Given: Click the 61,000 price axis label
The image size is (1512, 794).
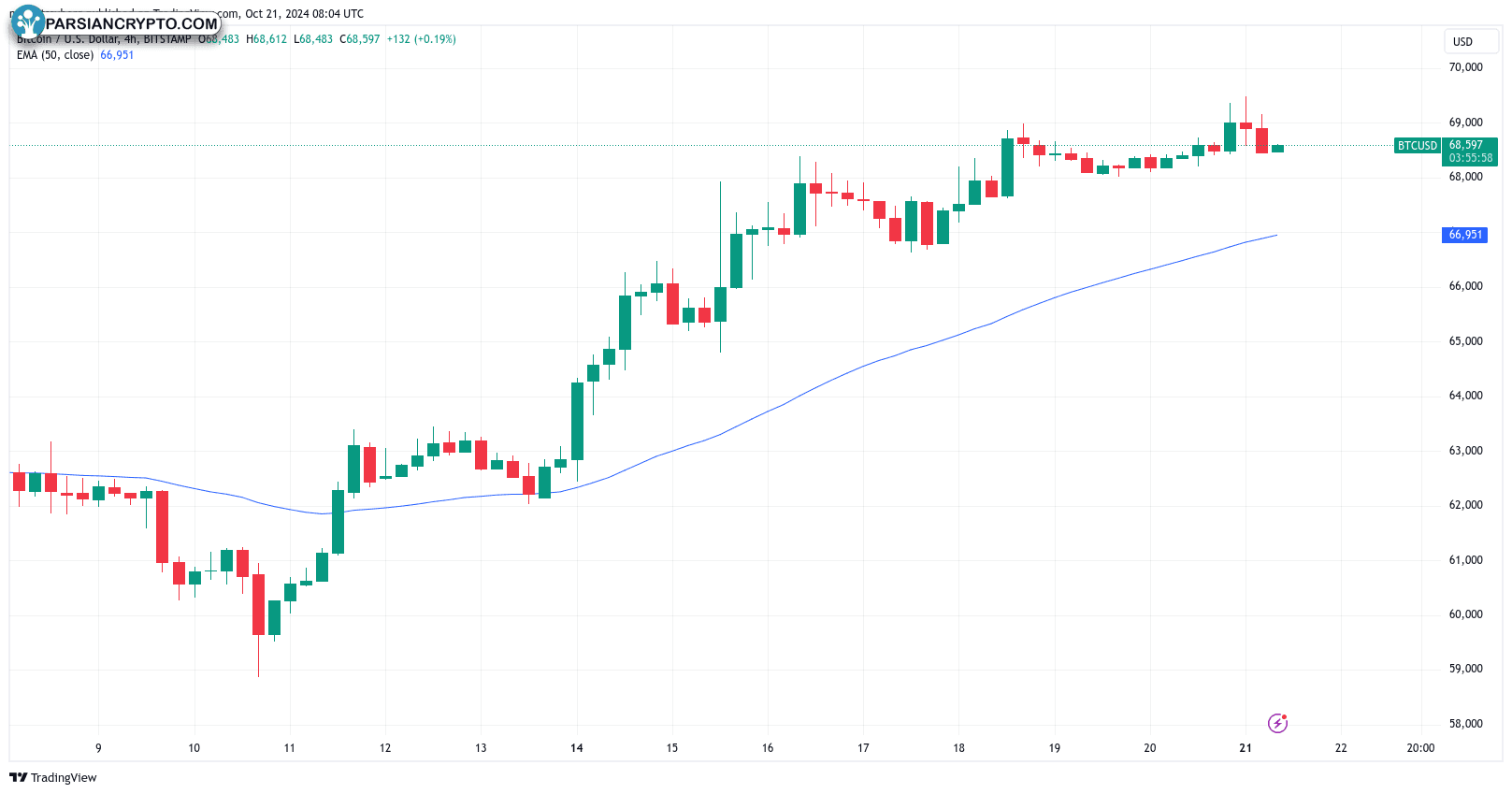Looking at the screenshot, I should tap(1465, 560).
